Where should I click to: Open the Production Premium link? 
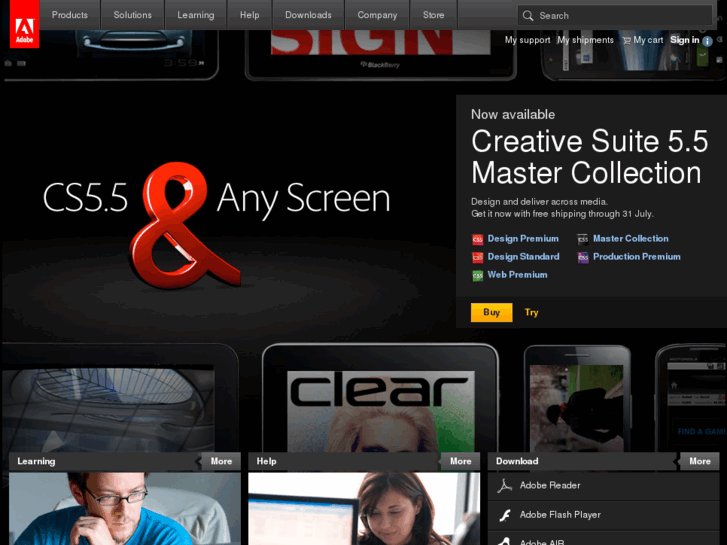coord(637,257)
